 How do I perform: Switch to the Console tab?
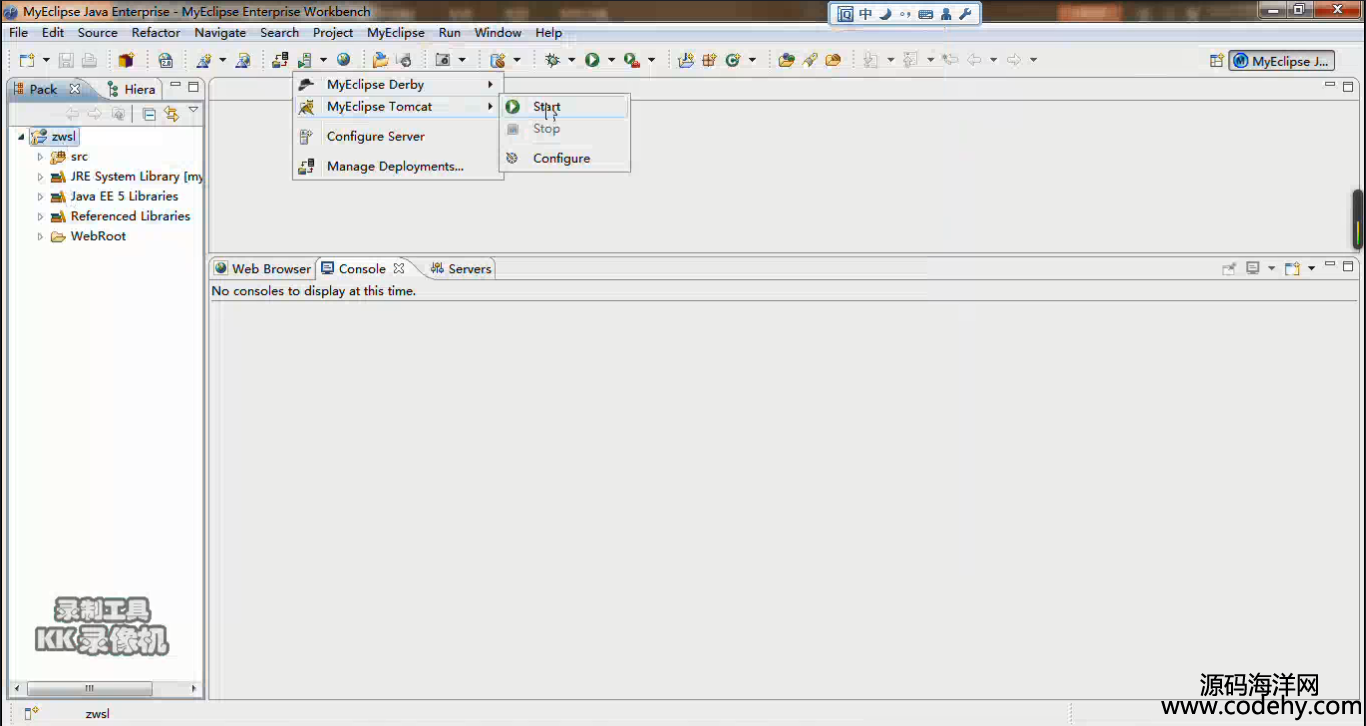363,269
